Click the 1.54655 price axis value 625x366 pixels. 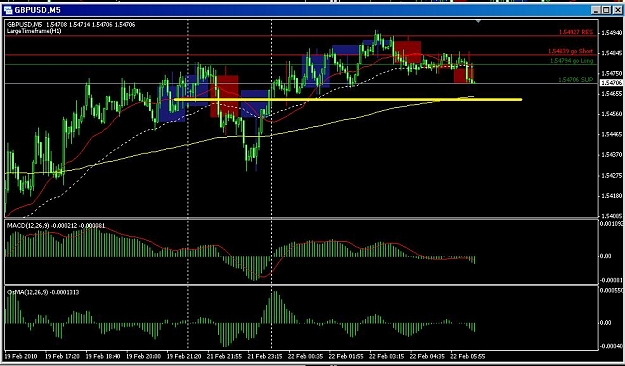[611, 94]
